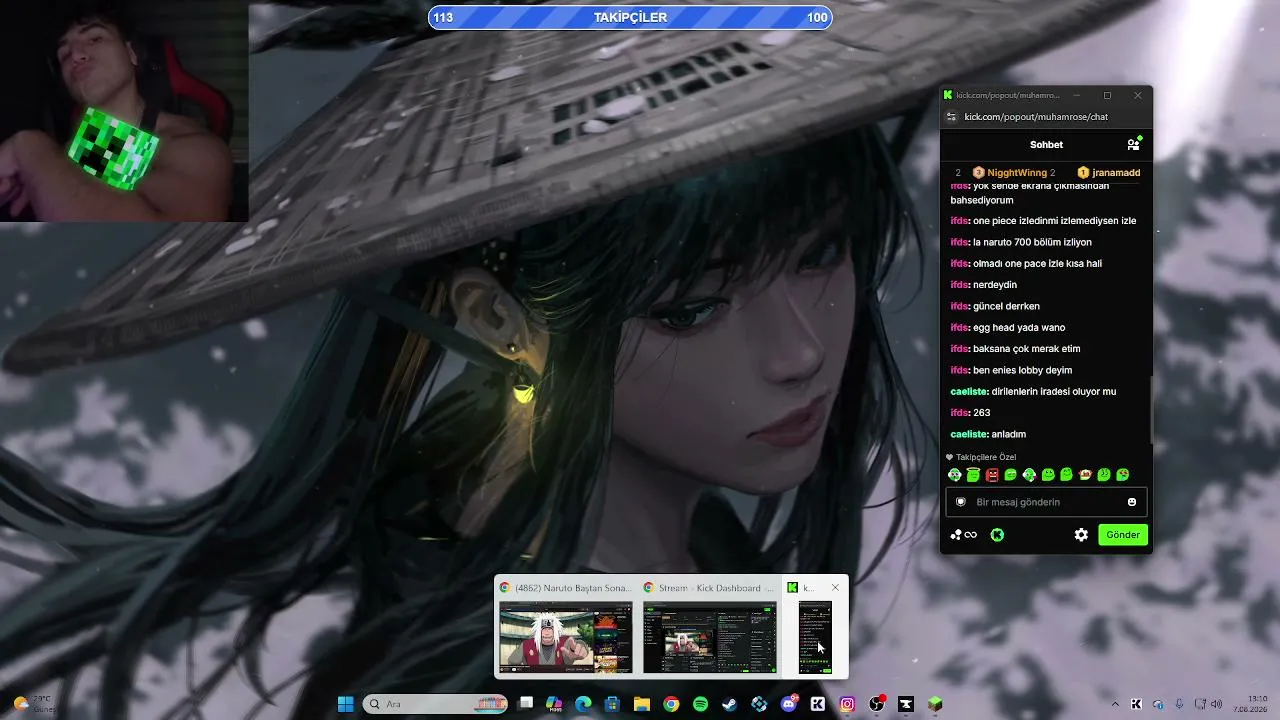Select the Naruto Baştan Sona Chrome window preview

(x=566, y=626)
